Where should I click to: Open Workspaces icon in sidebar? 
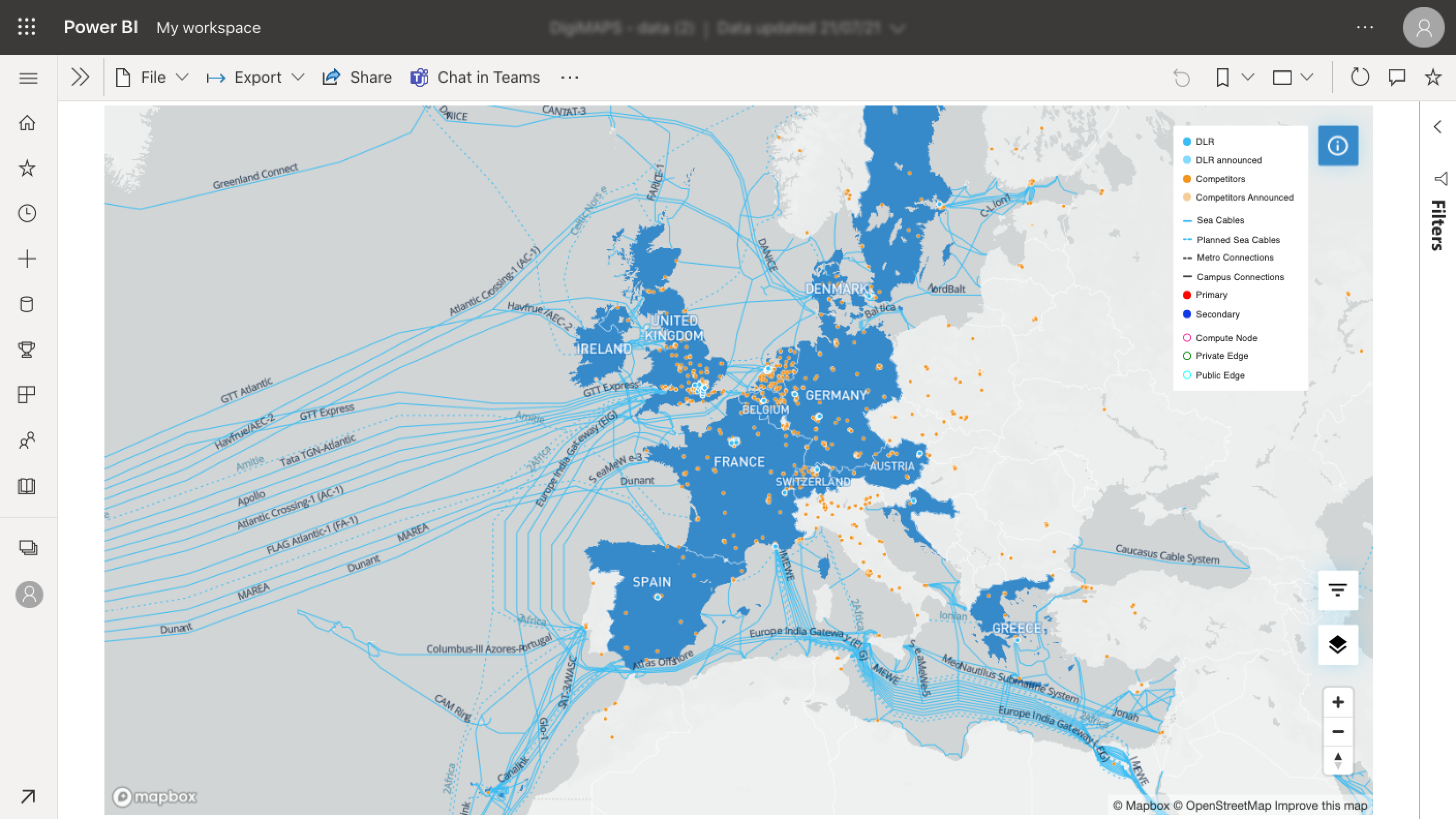[28, 547]
